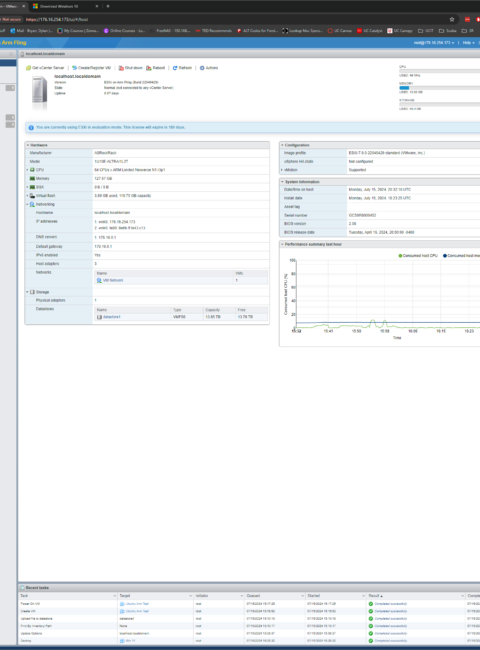Click the CPU chip icon
The image size is (480, 650).
32,170
